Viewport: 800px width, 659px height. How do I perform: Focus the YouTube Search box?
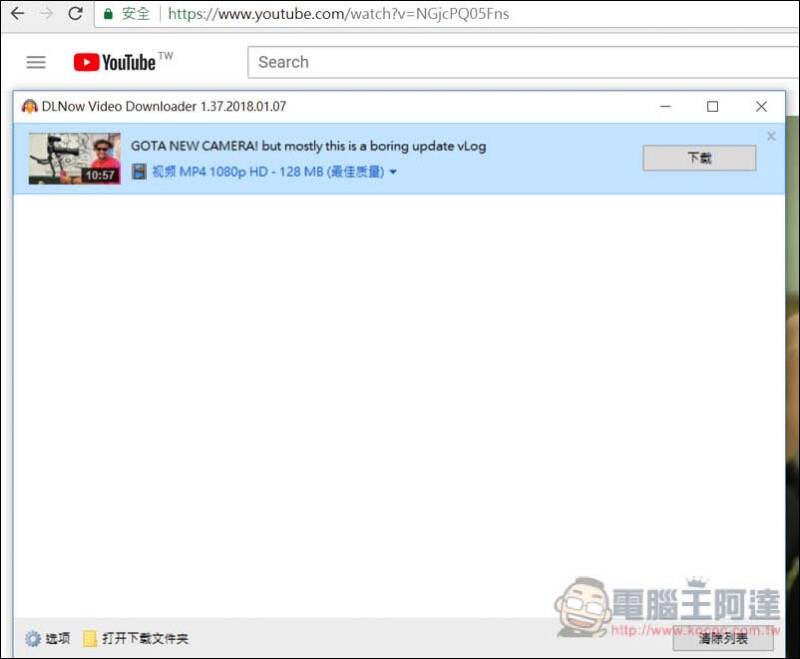(x=523, y=62)
